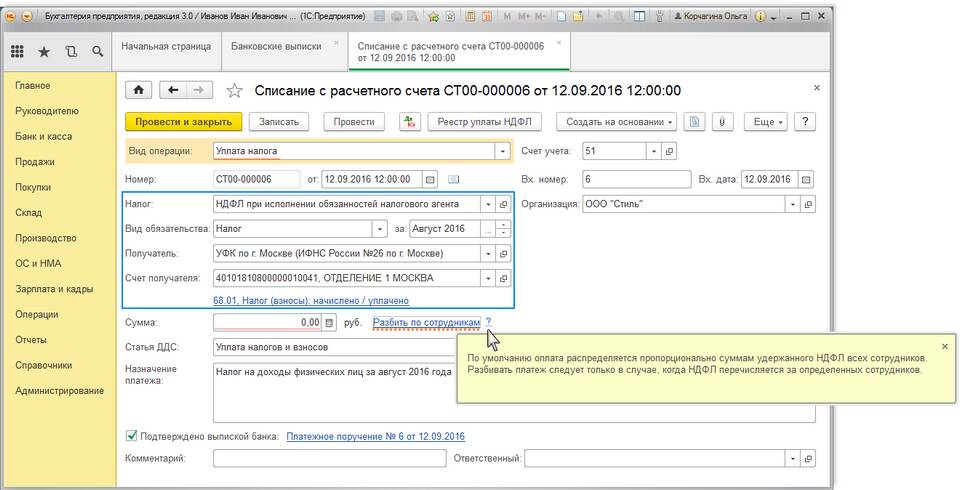Click the spinner on the 'за' month field
Screen dimensions: 960x490
[x=502, y=229]
